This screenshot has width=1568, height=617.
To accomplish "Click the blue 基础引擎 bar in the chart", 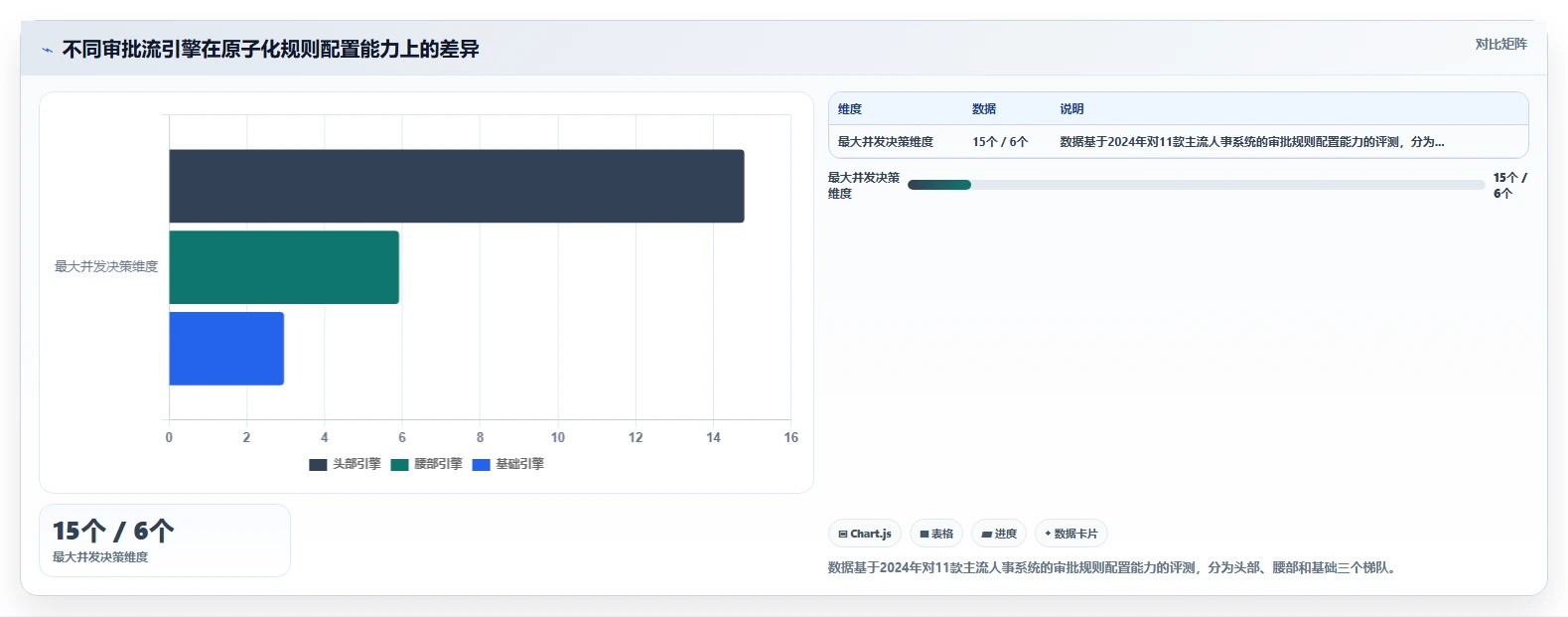I will (226, 349).
